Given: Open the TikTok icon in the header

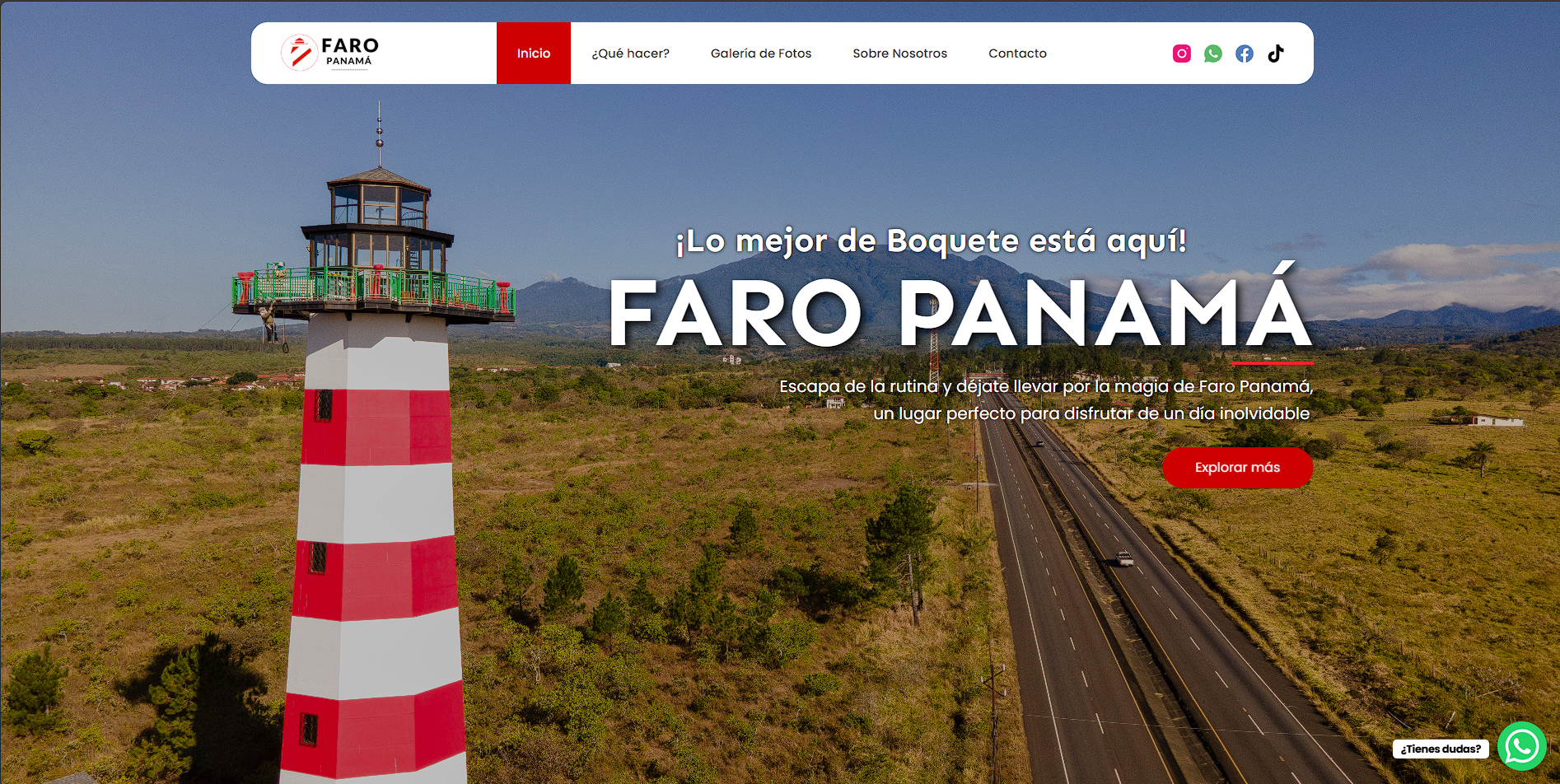Looking at the screenshot, I should tap(1276, 54).
